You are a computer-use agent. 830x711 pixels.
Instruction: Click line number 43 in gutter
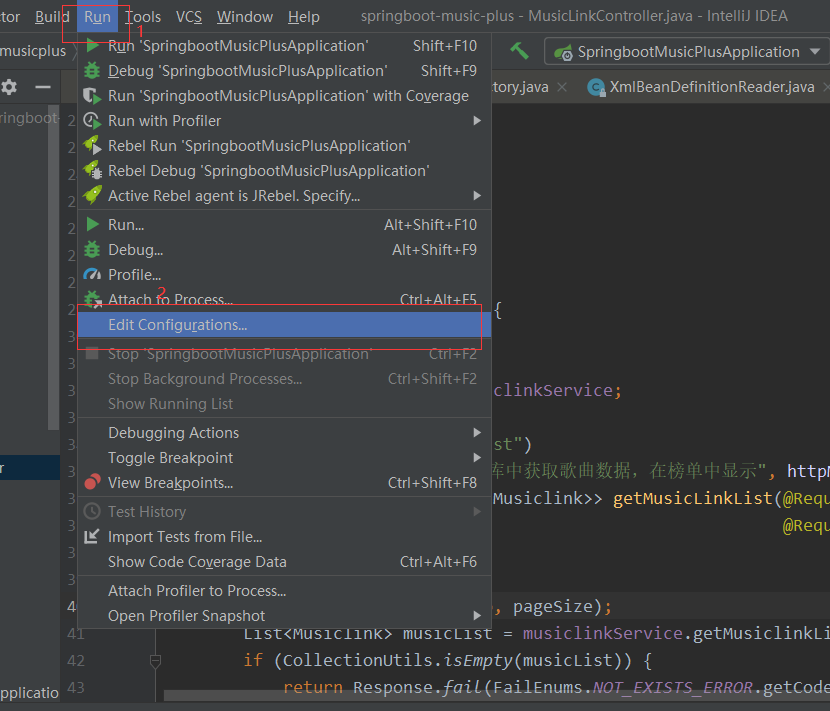tap(76, 688)
